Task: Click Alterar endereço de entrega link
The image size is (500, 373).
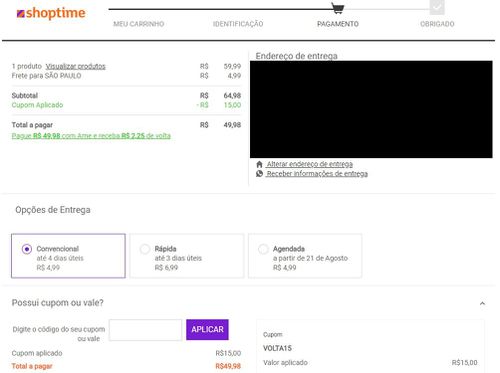Action: [310, 164]
